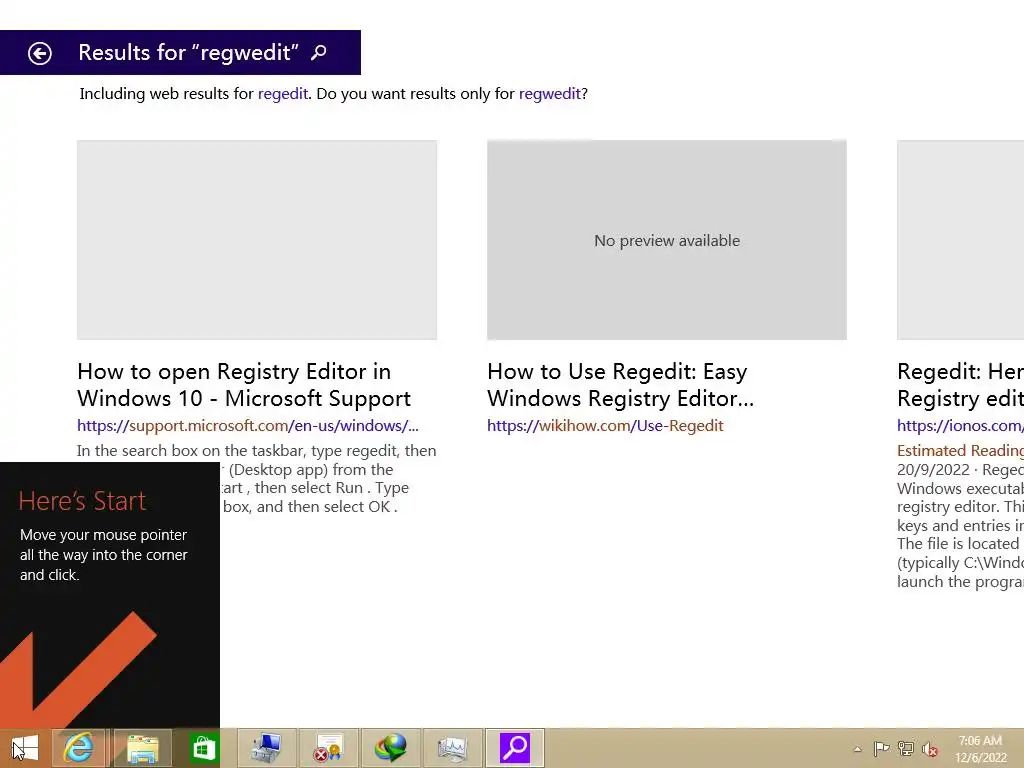
Task: Launch Internet Explorer from the taskbar
Action: pyautogui.click(x=78, y=748)
